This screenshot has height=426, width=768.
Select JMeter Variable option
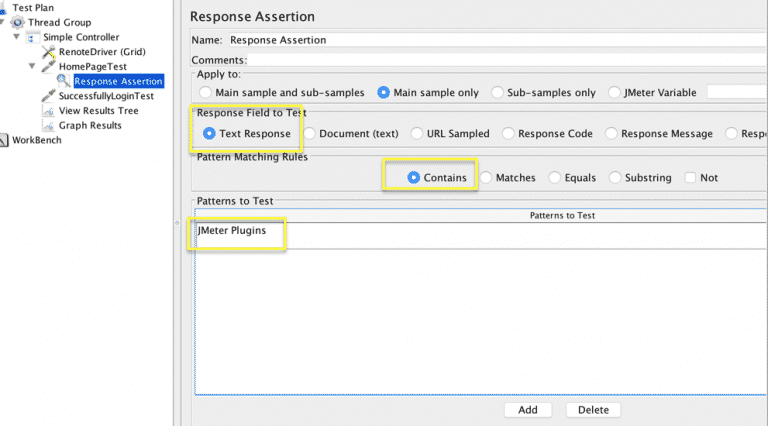(x=652, y=93)
